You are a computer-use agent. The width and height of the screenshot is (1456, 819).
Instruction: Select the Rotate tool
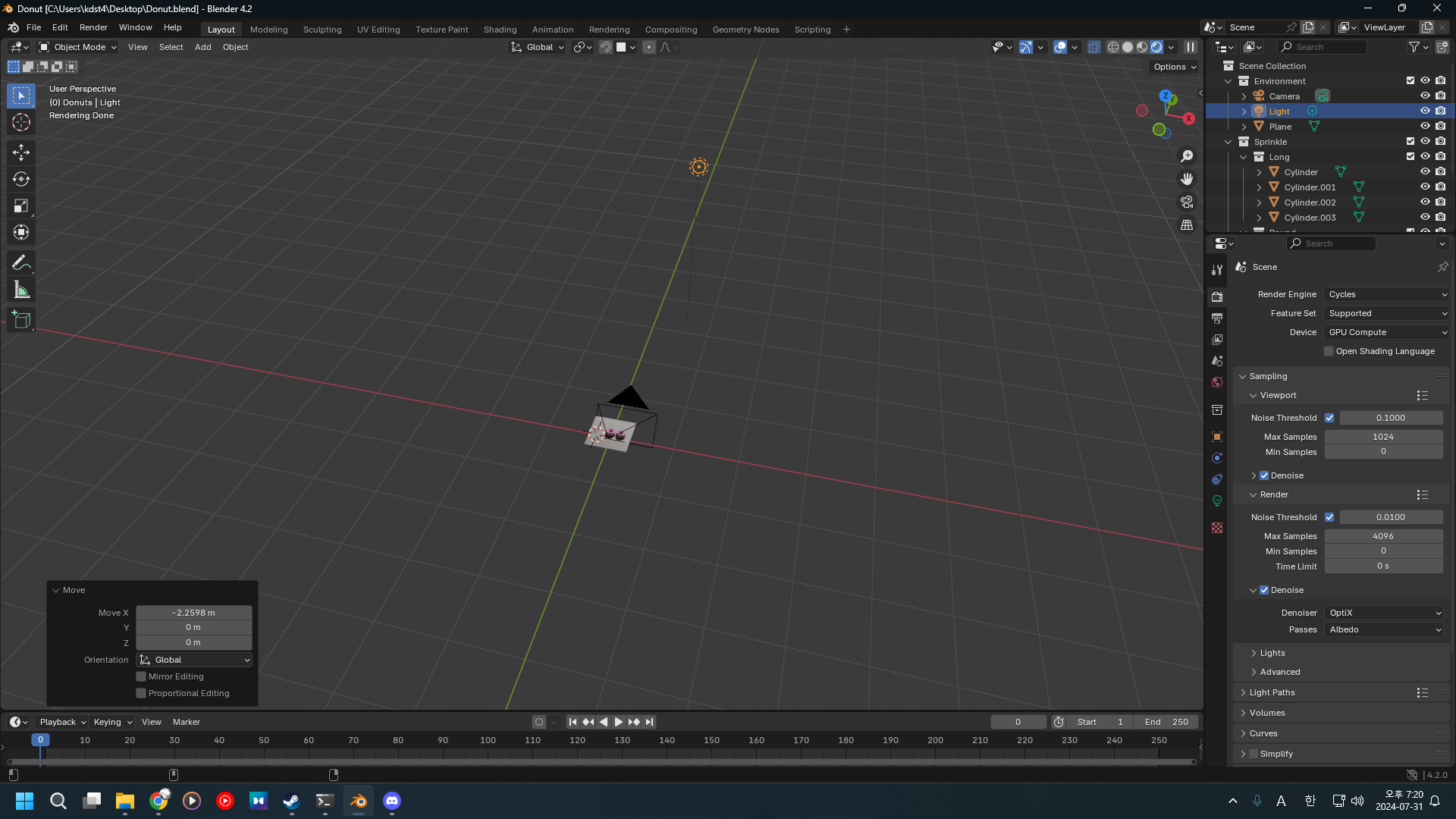[x=21, y=179]
